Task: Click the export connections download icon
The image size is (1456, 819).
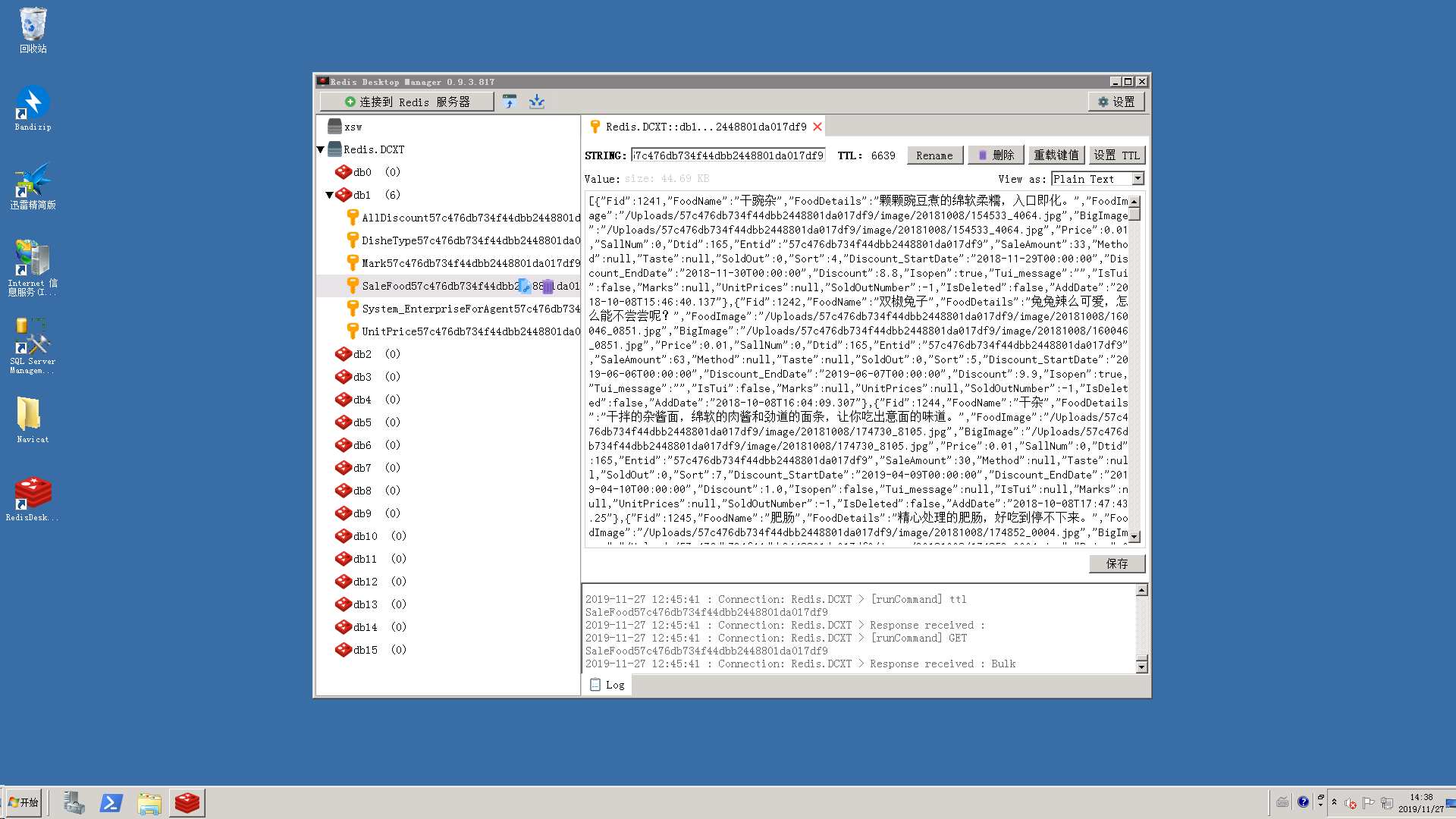Action: tap(537, 102)
